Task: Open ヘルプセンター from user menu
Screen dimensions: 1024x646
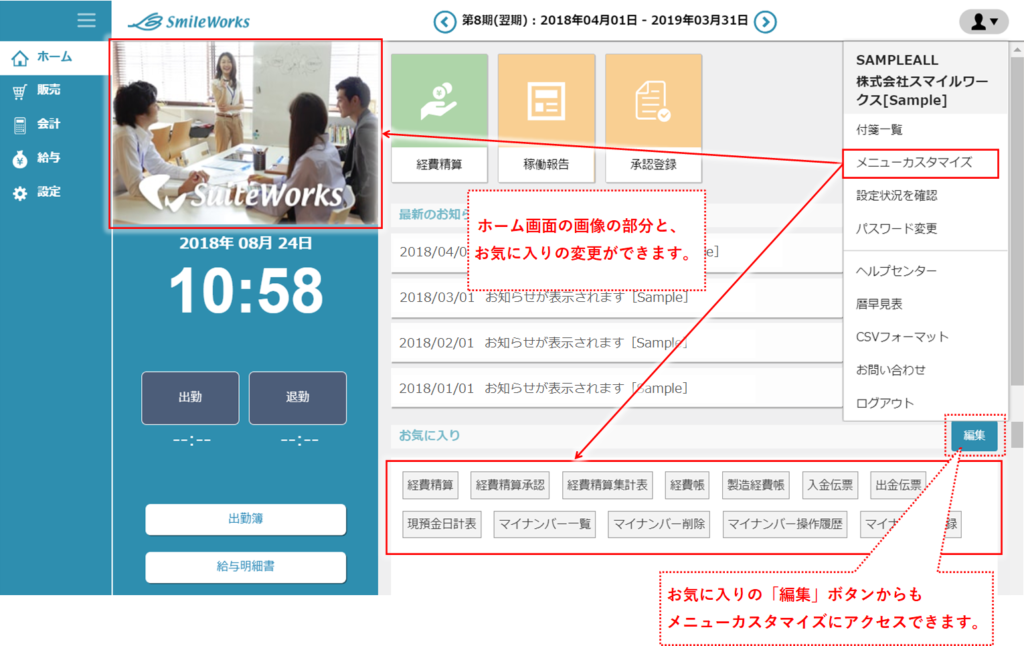Action: pyautogui.click(x=897, y=271)
